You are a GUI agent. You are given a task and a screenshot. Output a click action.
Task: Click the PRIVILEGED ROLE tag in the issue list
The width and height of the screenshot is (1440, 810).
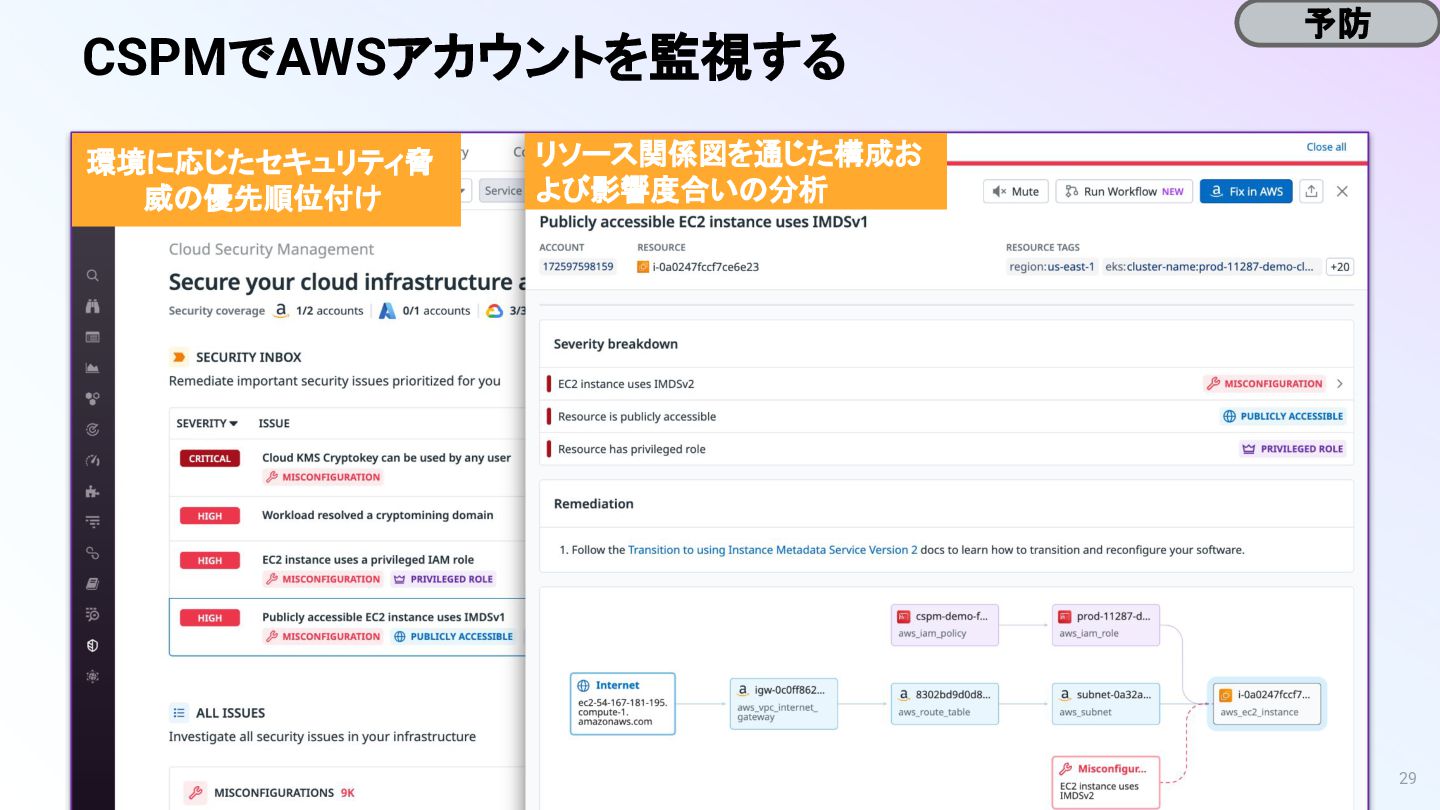tap(443, 579)
